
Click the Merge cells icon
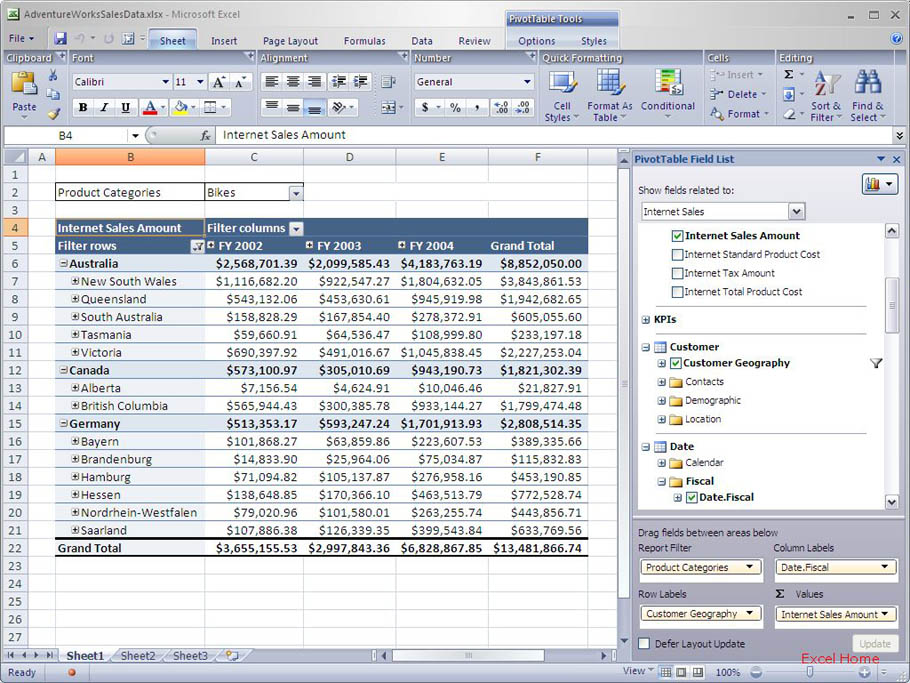tap(388, 107)
